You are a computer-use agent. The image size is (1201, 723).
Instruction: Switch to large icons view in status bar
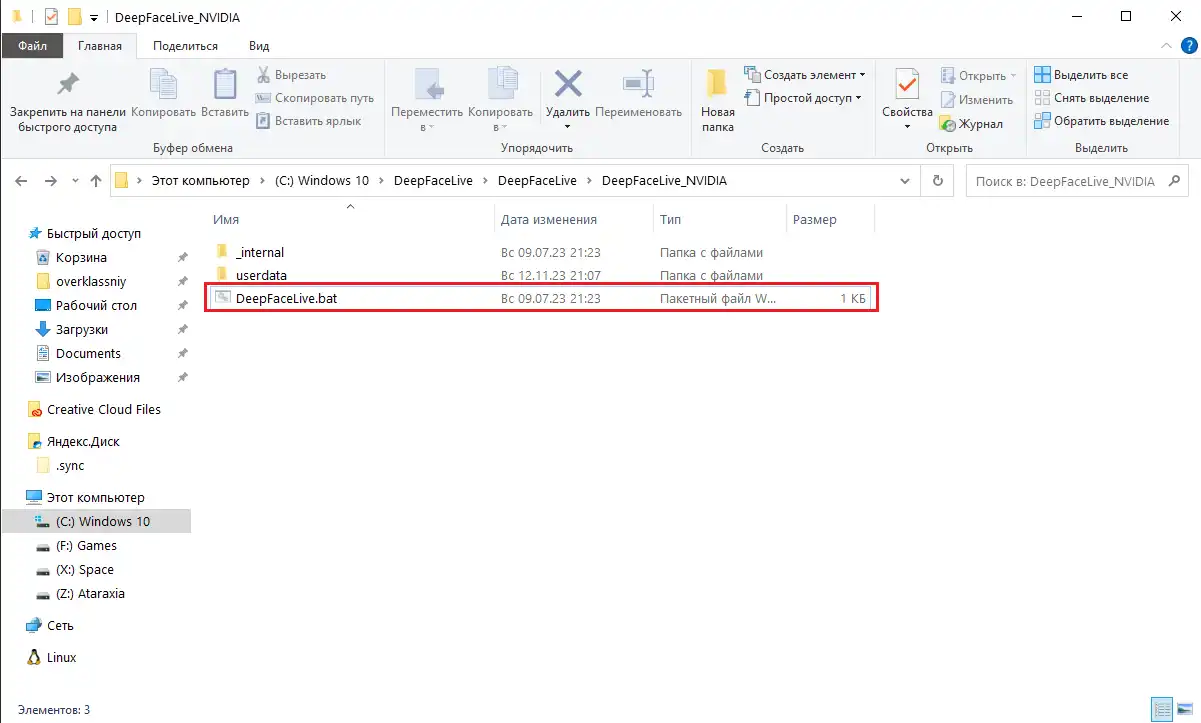[x=1183, y=709]
